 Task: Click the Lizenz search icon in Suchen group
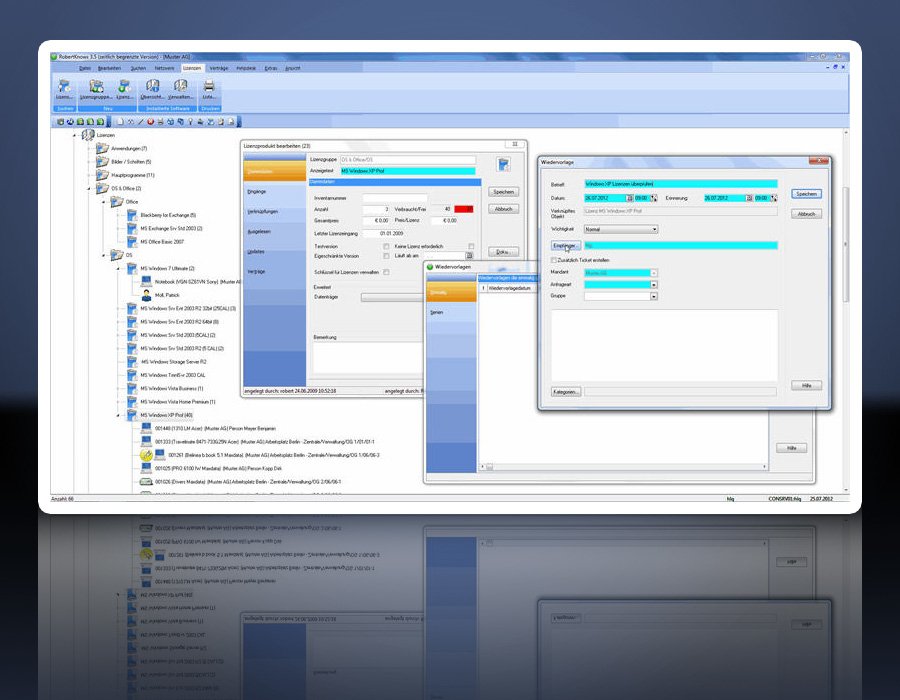(x=64, y=87)
